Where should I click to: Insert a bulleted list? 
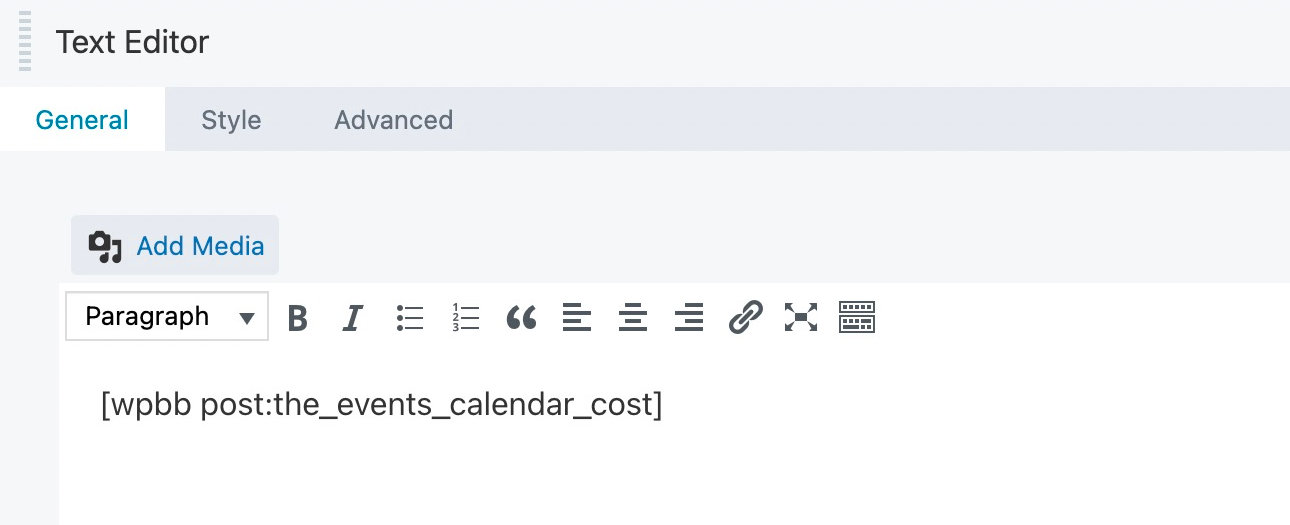410,318
